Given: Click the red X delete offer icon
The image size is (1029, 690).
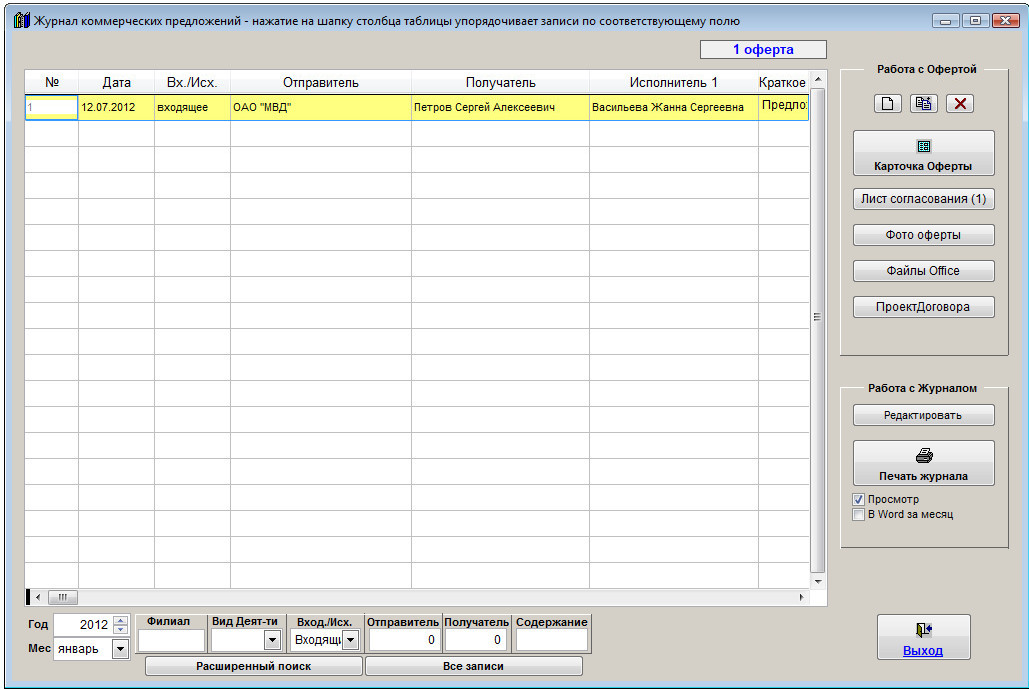Looking at the screenshot, I should pyautogui.click(x=959, y=104).
